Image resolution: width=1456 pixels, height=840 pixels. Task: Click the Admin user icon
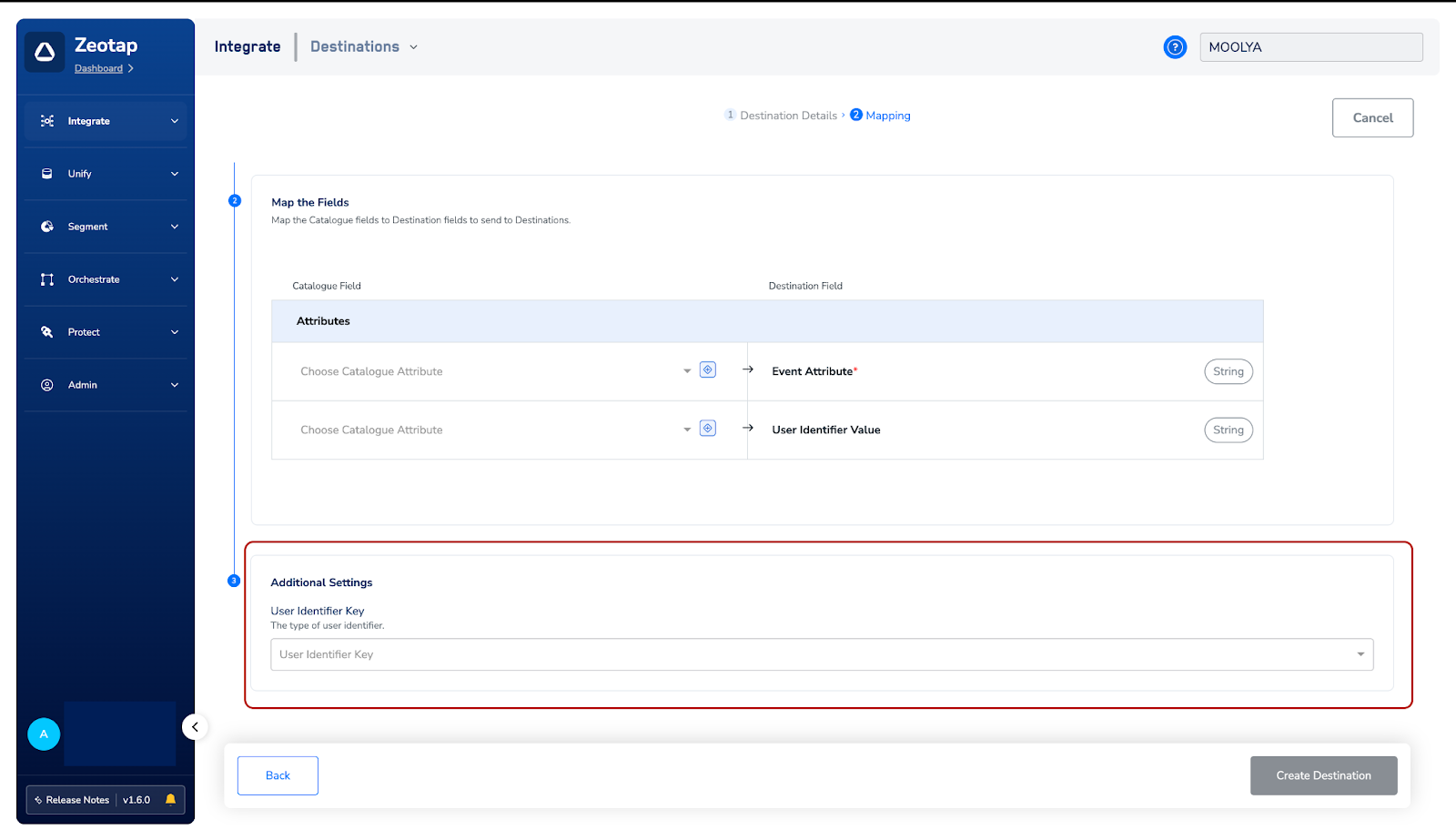pos(47,385)
